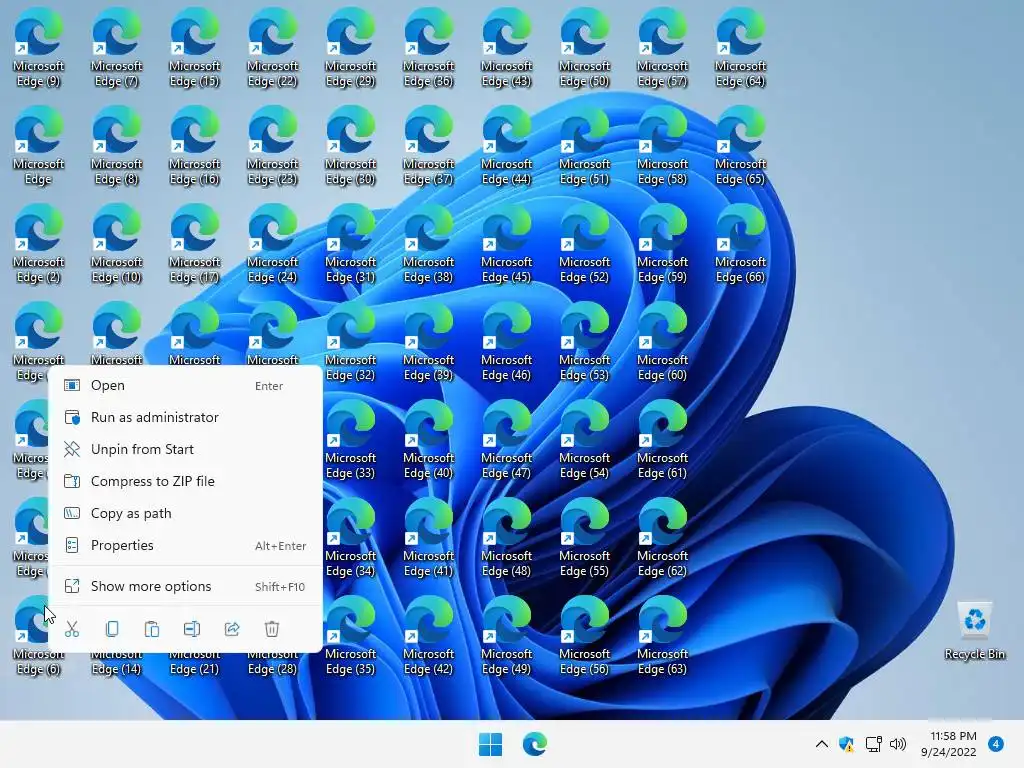Select Copy as path
The image size is (1024, 768).
(x=185, y=513)
